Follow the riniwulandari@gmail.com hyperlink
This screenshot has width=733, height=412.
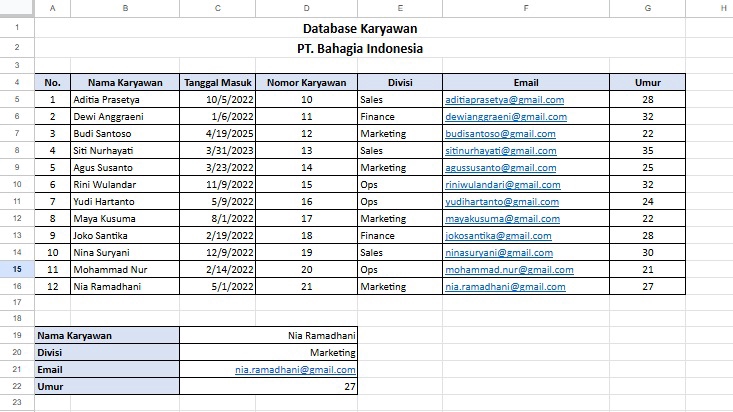pos(502,185)
